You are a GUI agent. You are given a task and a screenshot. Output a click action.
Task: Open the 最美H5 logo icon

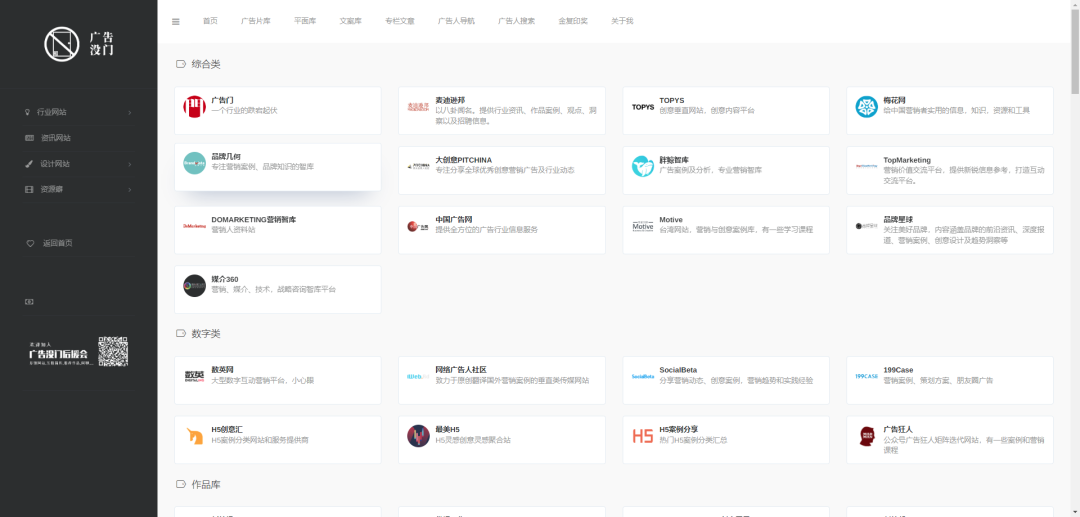(418, 436)
